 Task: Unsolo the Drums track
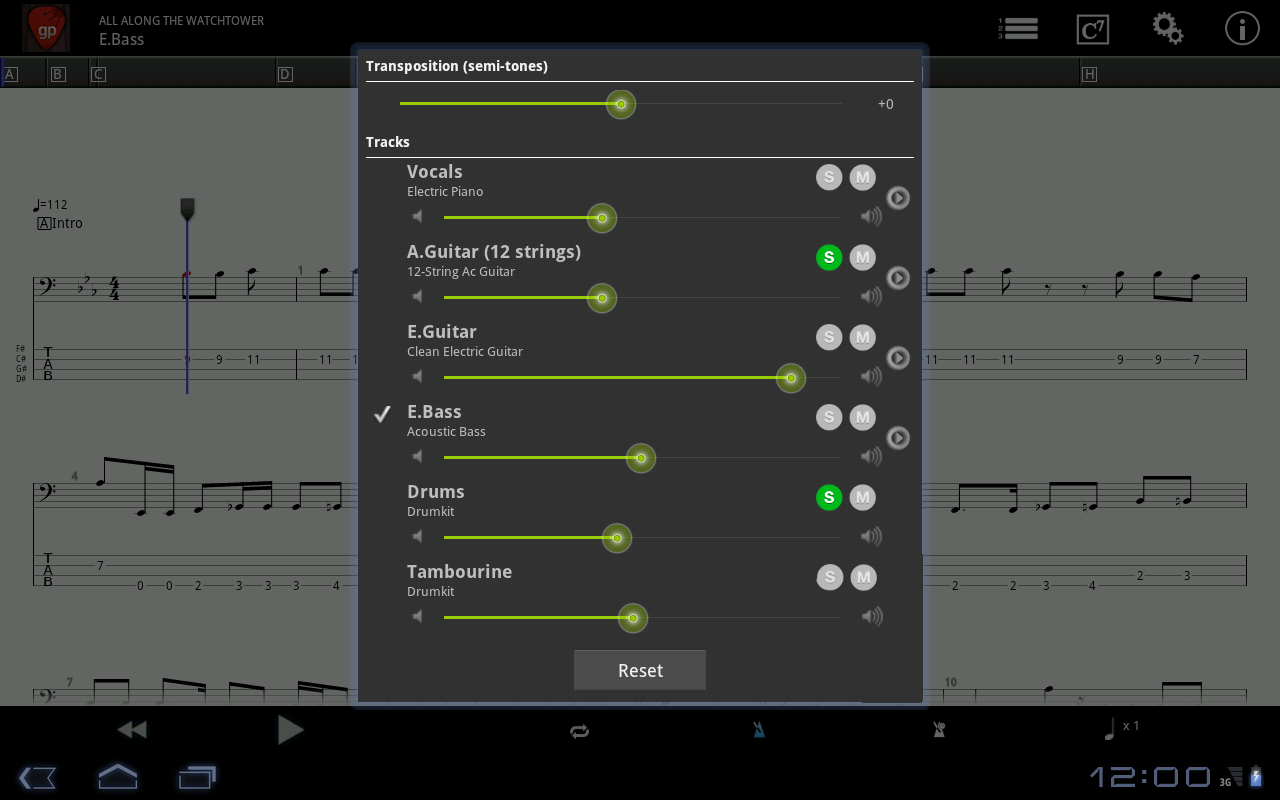pos(829,497)
